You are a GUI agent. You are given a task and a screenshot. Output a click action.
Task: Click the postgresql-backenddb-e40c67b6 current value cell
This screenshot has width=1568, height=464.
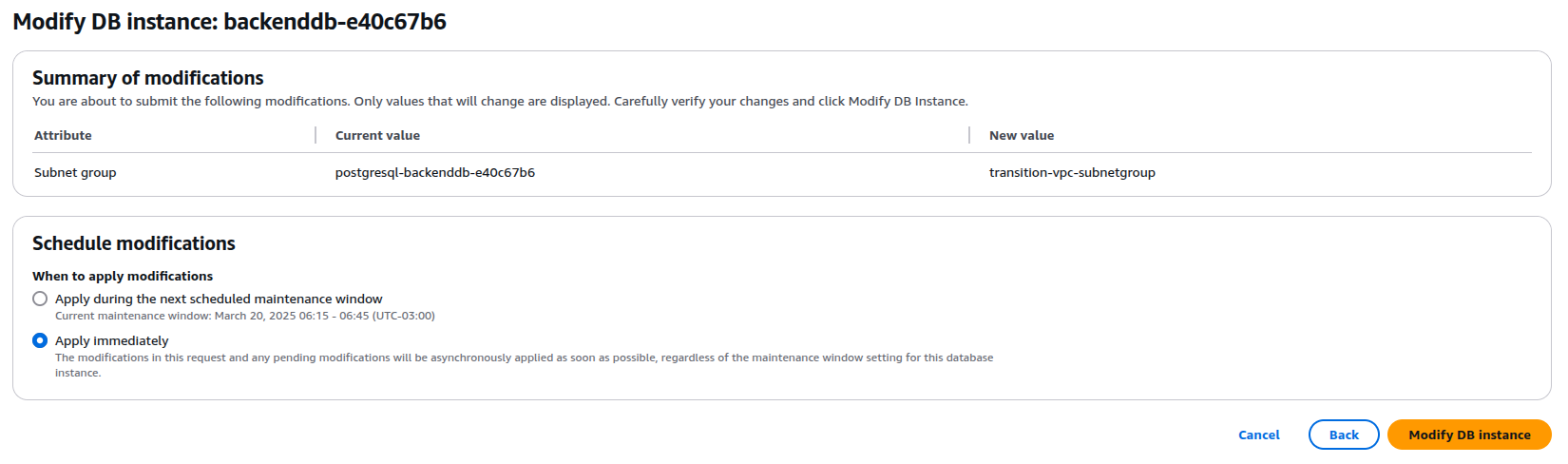click(434, 172)
